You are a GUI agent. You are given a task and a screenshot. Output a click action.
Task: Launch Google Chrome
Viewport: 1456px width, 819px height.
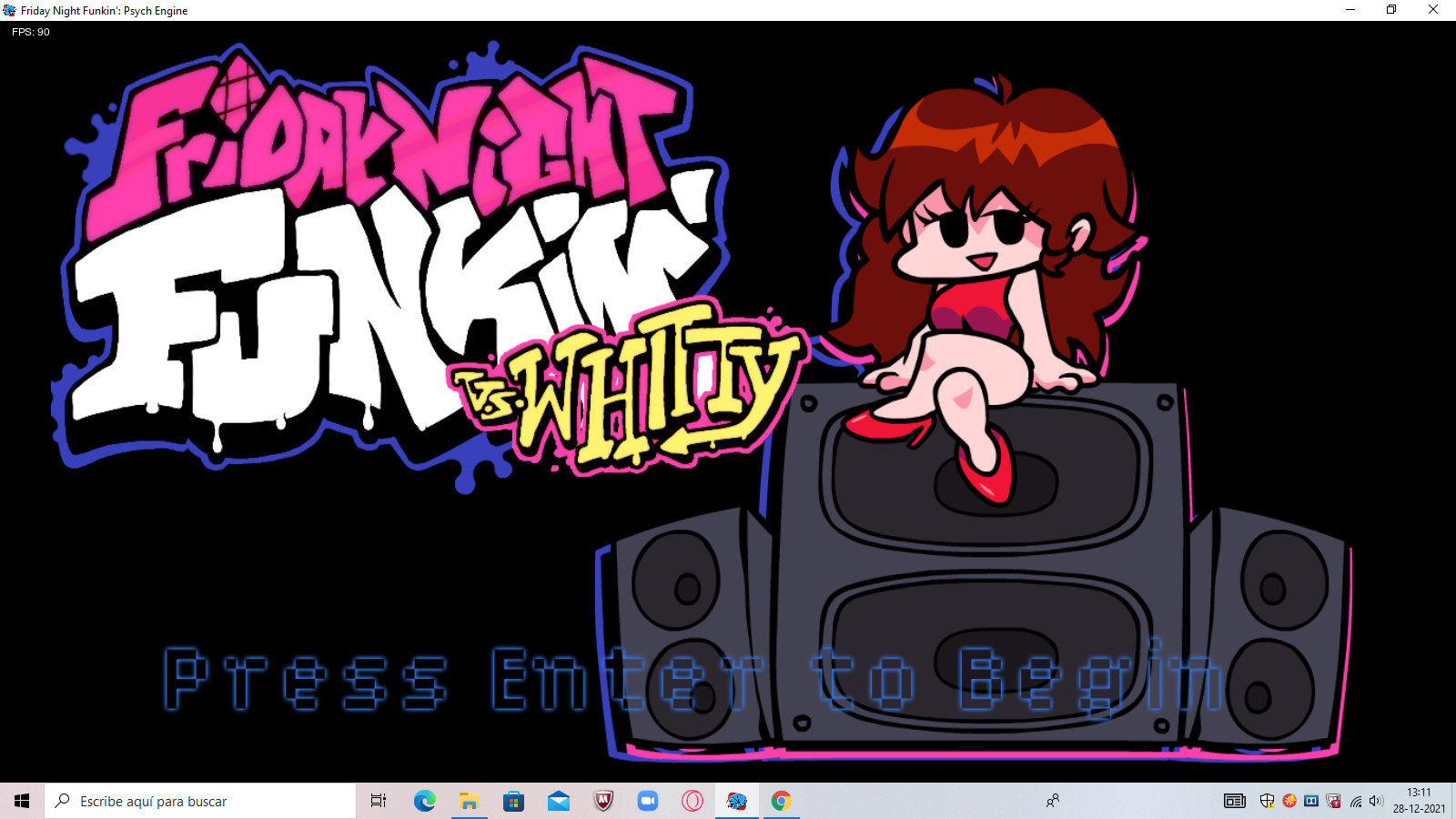pos(781,802)
